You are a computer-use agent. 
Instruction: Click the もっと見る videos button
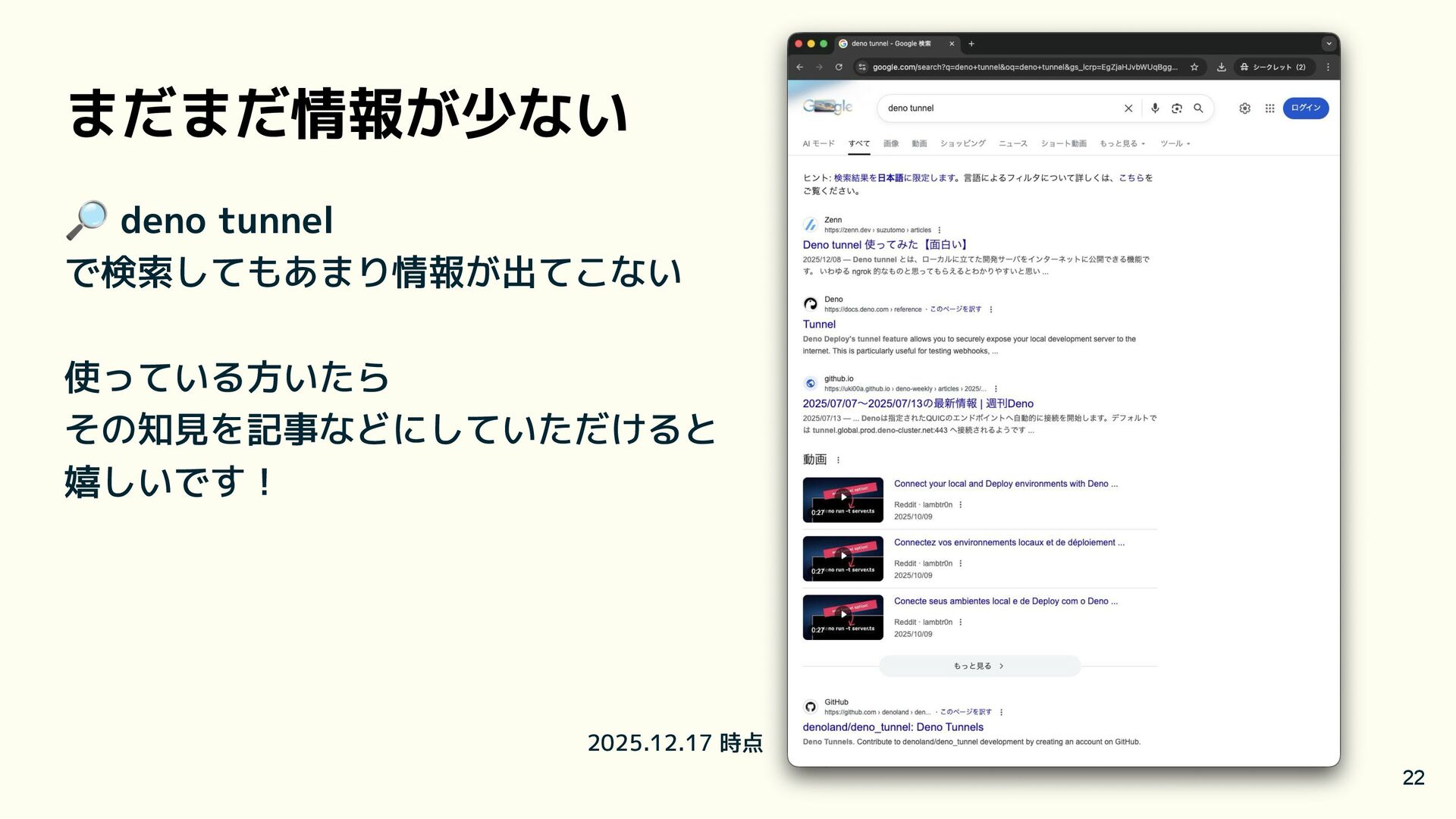coord(979,666)
